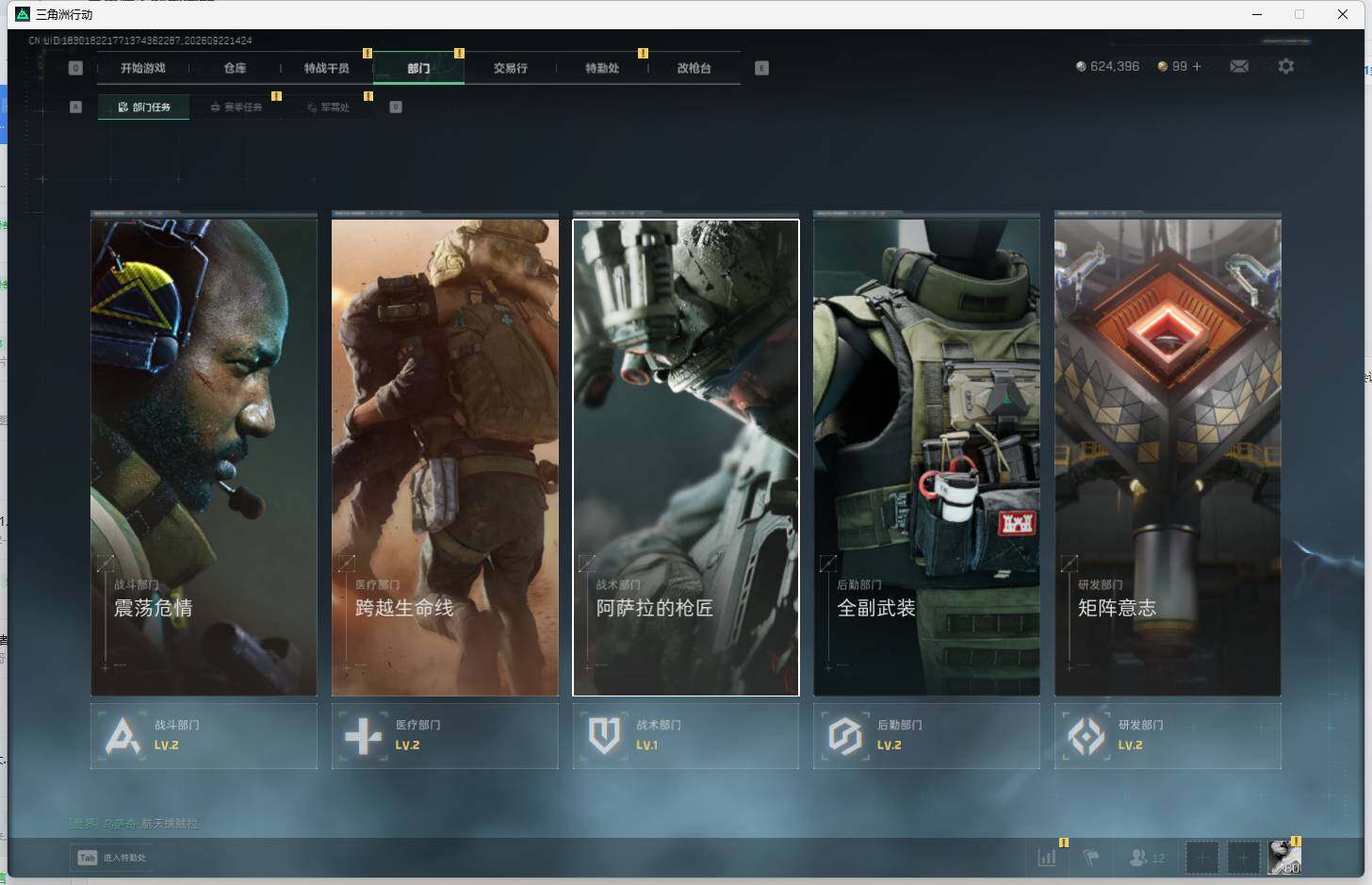The image size is (1372, 885).
Task: Click the gold coin icon beside 99
Action: coord(1163,66)
